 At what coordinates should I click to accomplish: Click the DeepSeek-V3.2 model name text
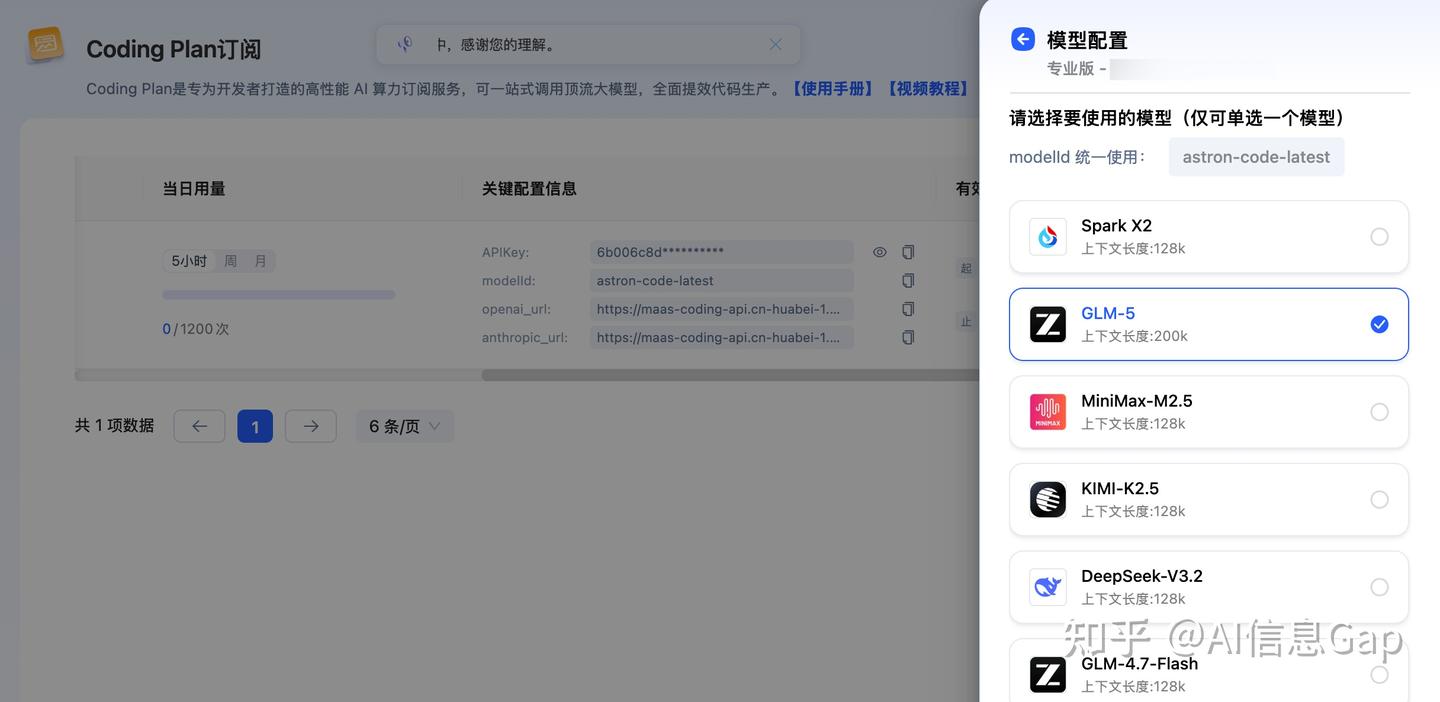point(1142,576)
